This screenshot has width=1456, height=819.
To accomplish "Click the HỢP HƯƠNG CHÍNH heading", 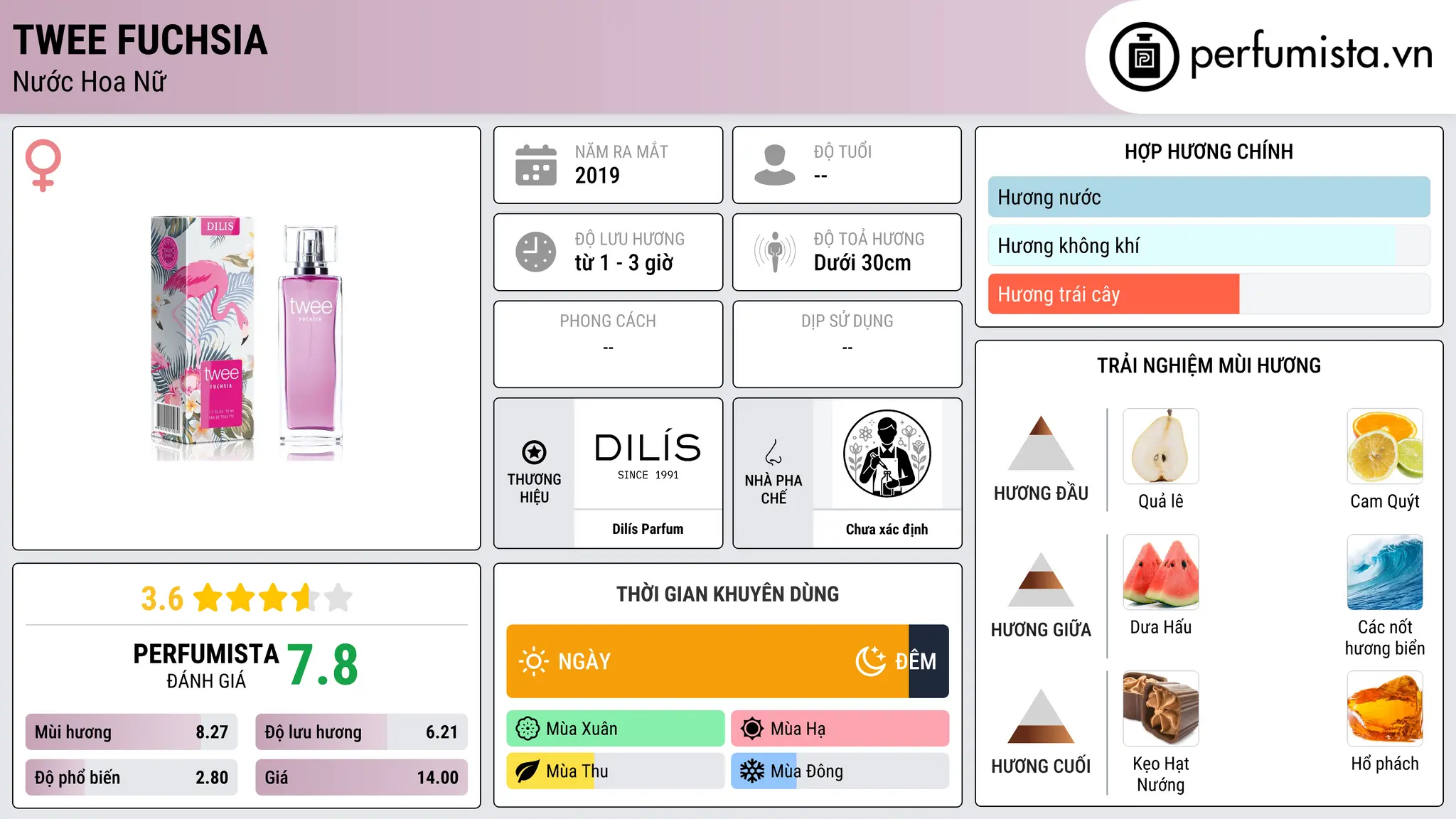I will tap(1209, 151).
